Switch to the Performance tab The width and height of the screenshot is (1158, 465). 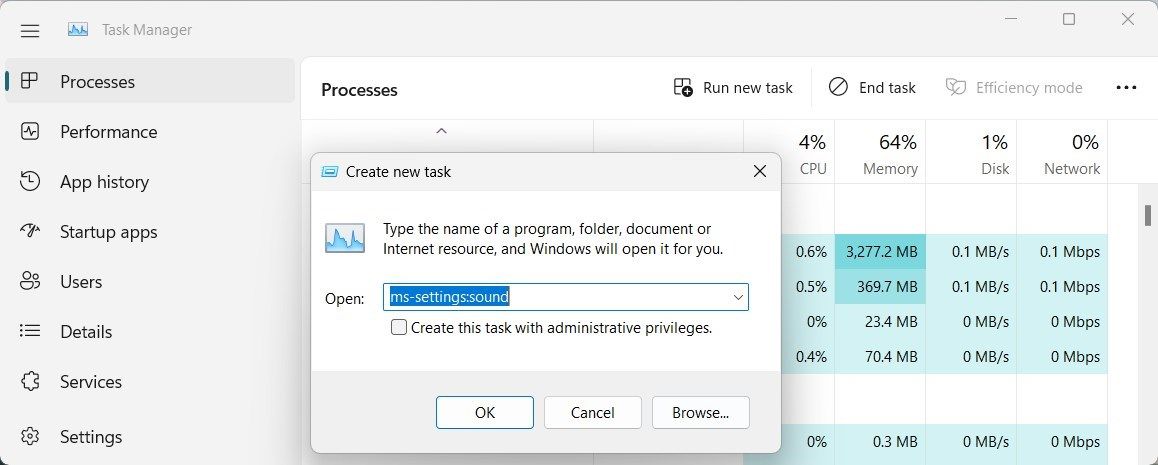(150, 131)
